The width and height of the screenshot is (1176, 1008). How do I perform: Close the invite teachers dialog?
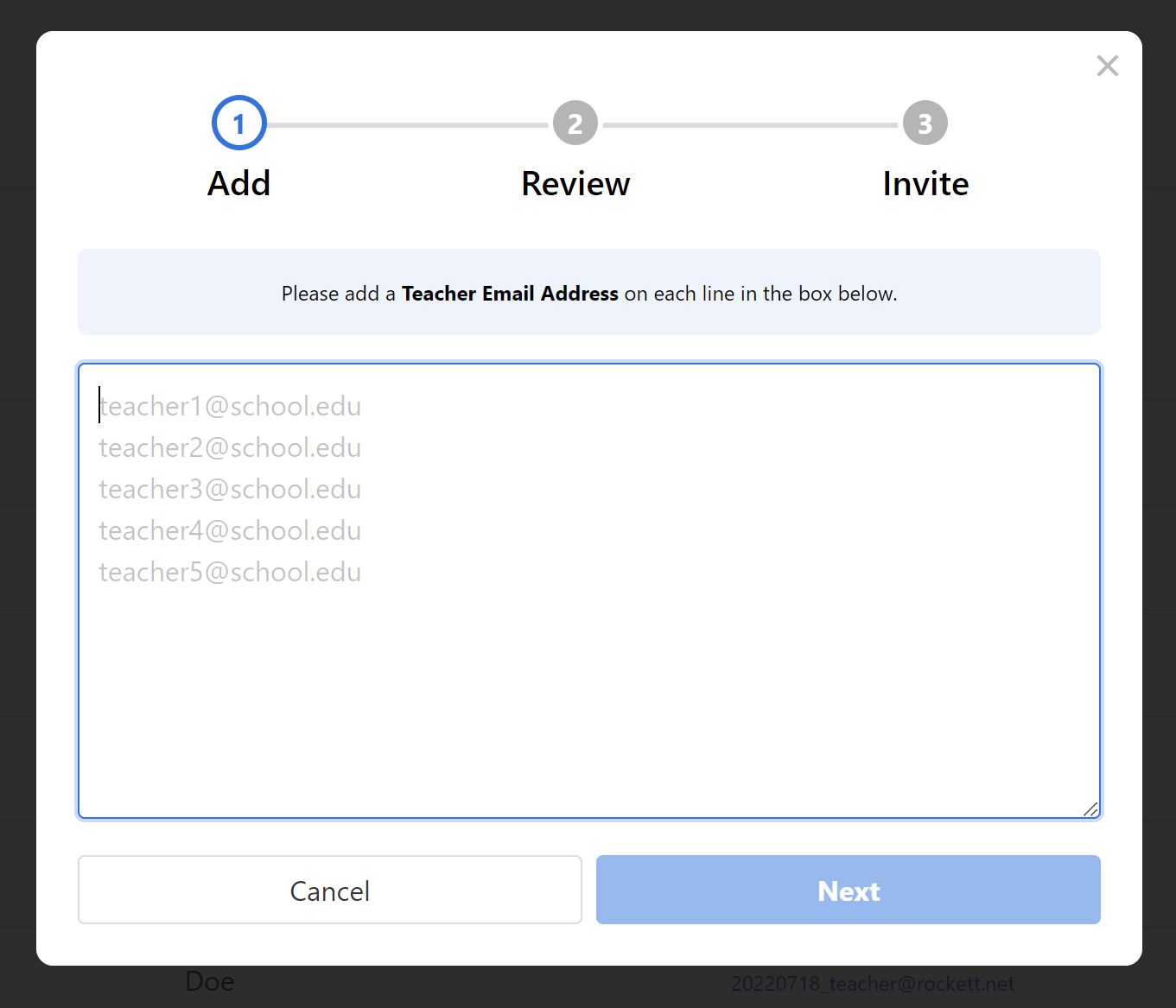[x=1107, y=67]
